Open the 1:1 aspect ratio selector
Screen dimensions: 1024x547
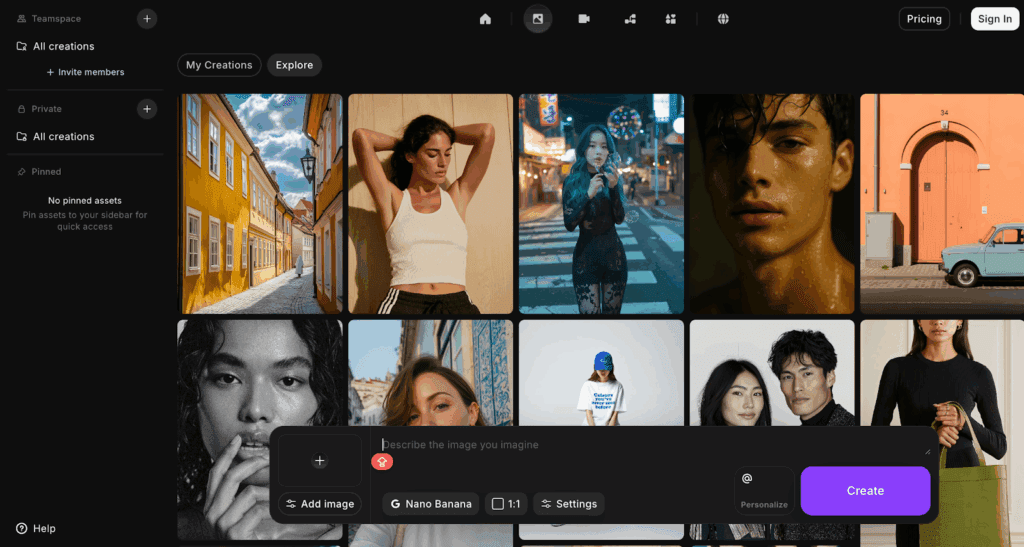[x=506, y=504]
